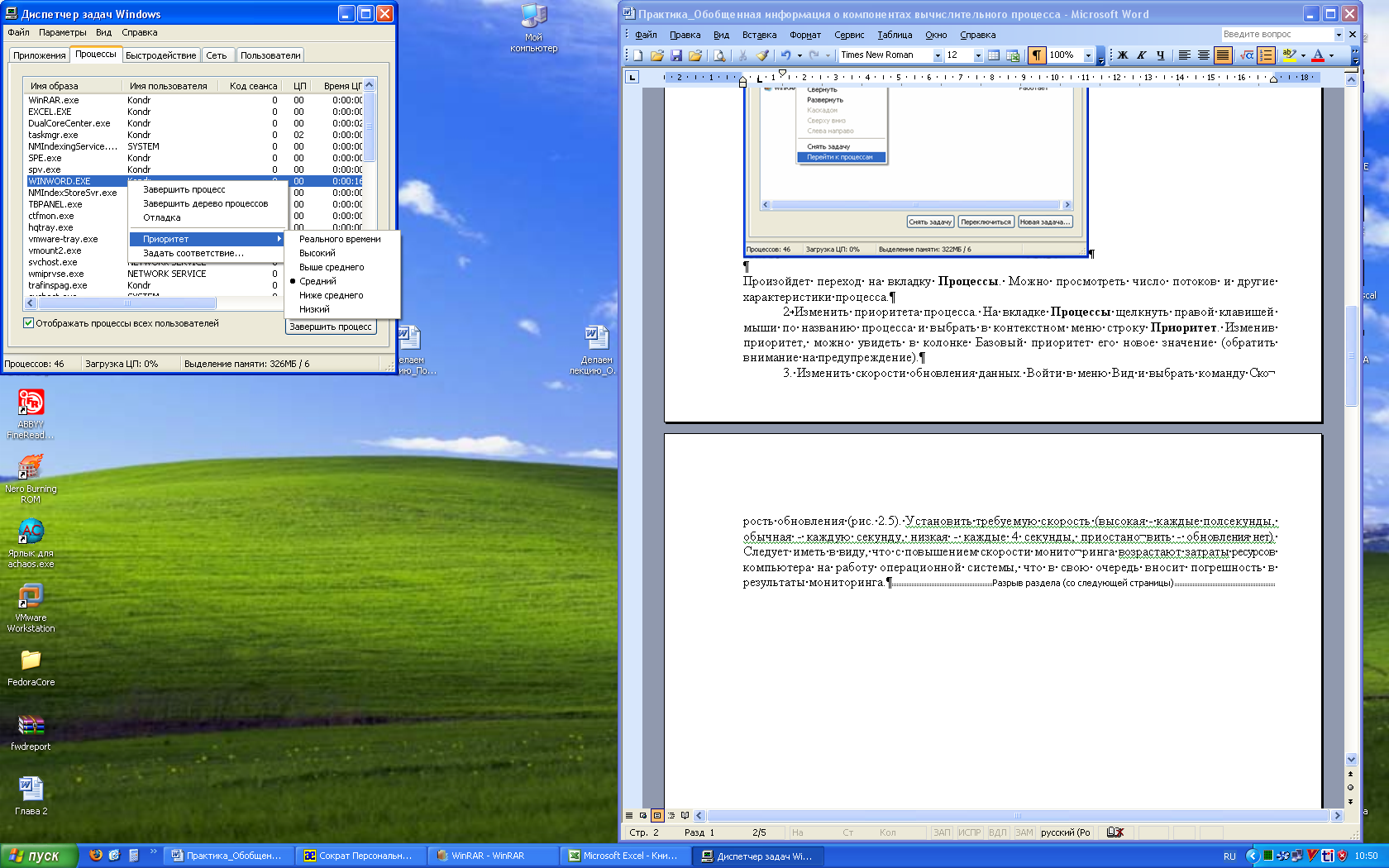Image resolution: width=1389 pixels, height=868 pixels.
Task: Select fwdreport archive on desktop
Action: click(x=31, y=732)
